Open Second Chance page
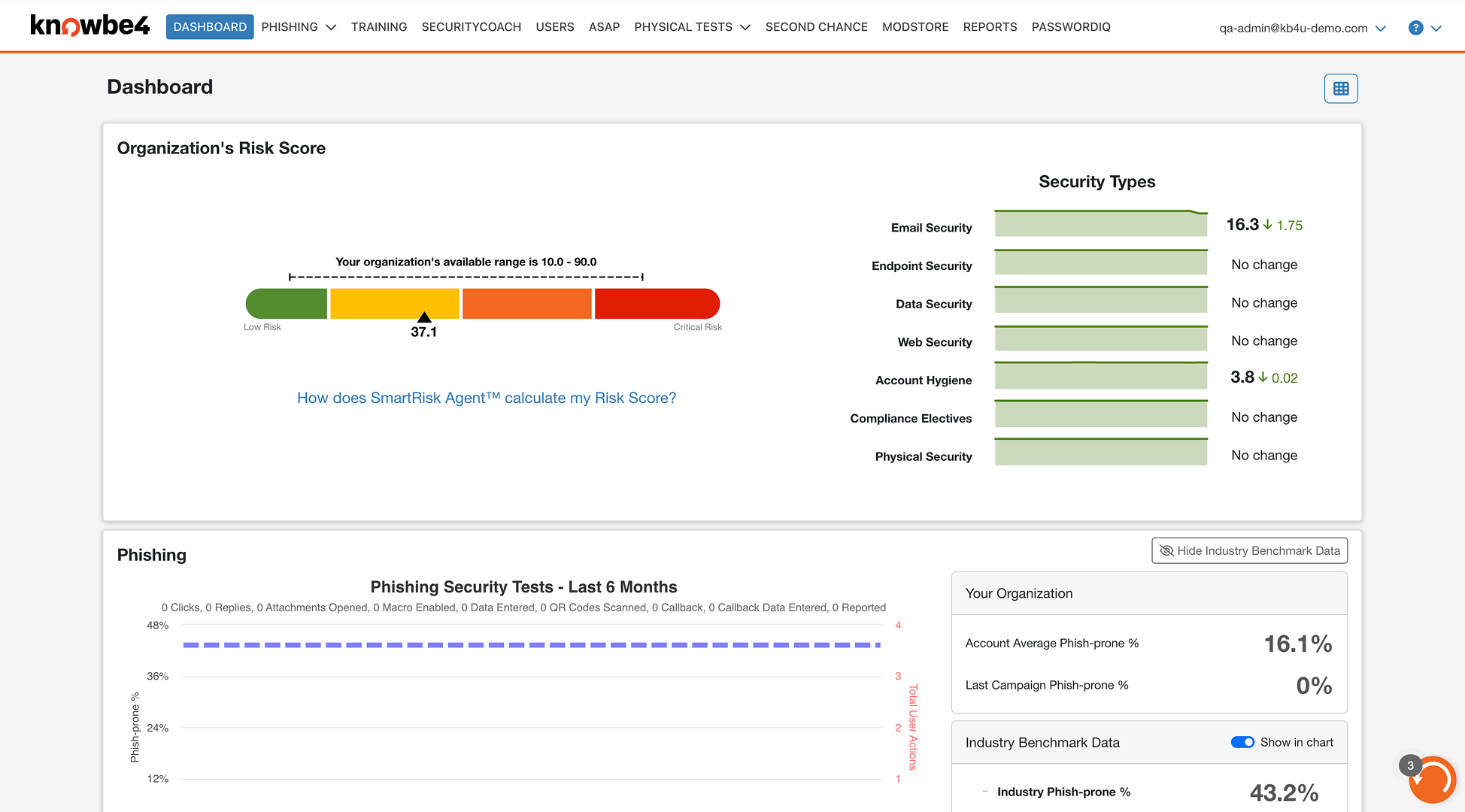This screenshot has width=1465, height=812. pos(817,27)
